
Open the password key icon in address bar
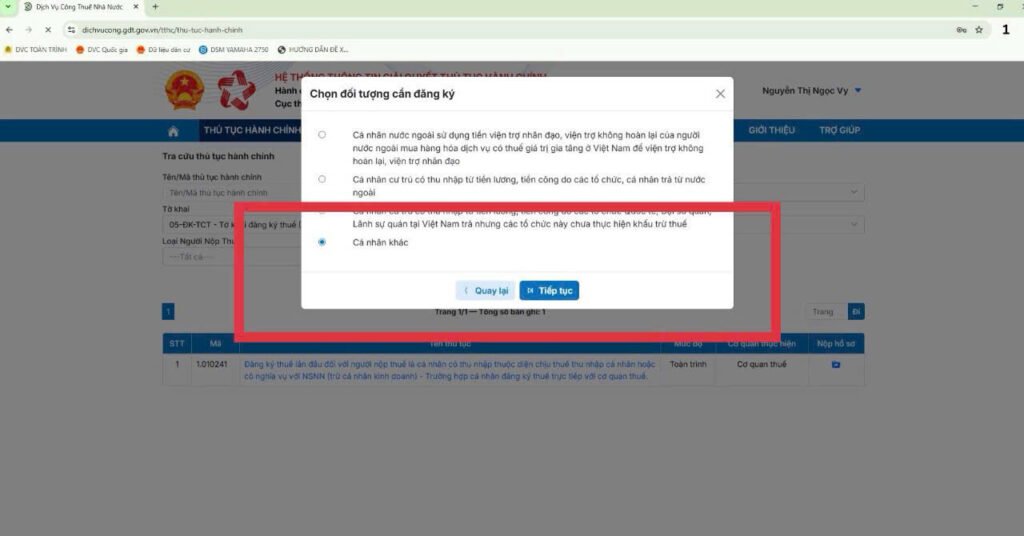[961, 30]
